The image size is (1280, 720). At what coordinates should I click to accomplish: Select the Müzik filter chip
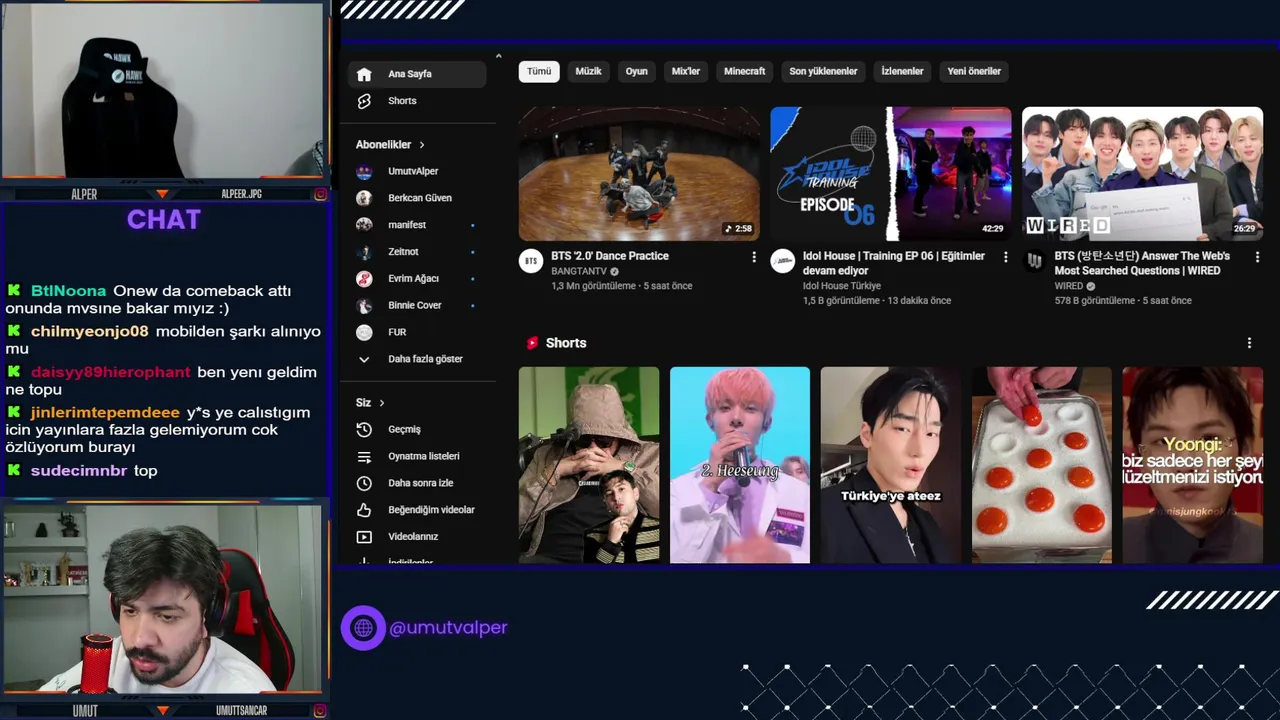pos(589,71)
